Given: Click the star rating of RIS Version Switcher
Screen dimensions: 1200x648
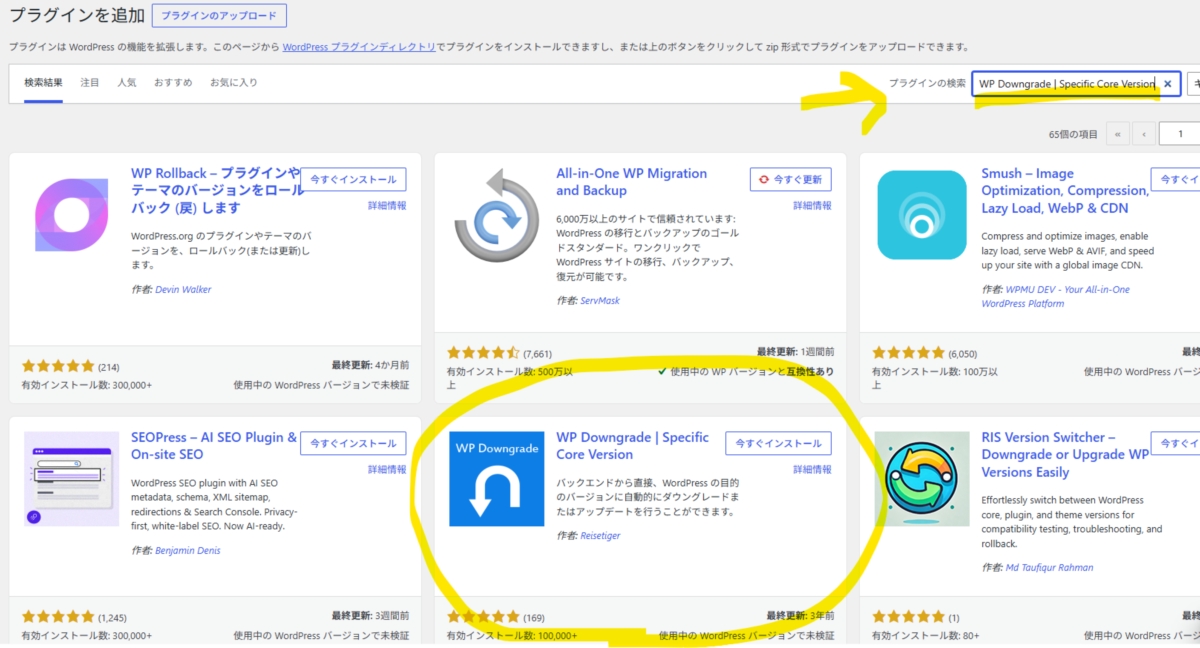Looking at the screenshot, I should coord(908,616).
